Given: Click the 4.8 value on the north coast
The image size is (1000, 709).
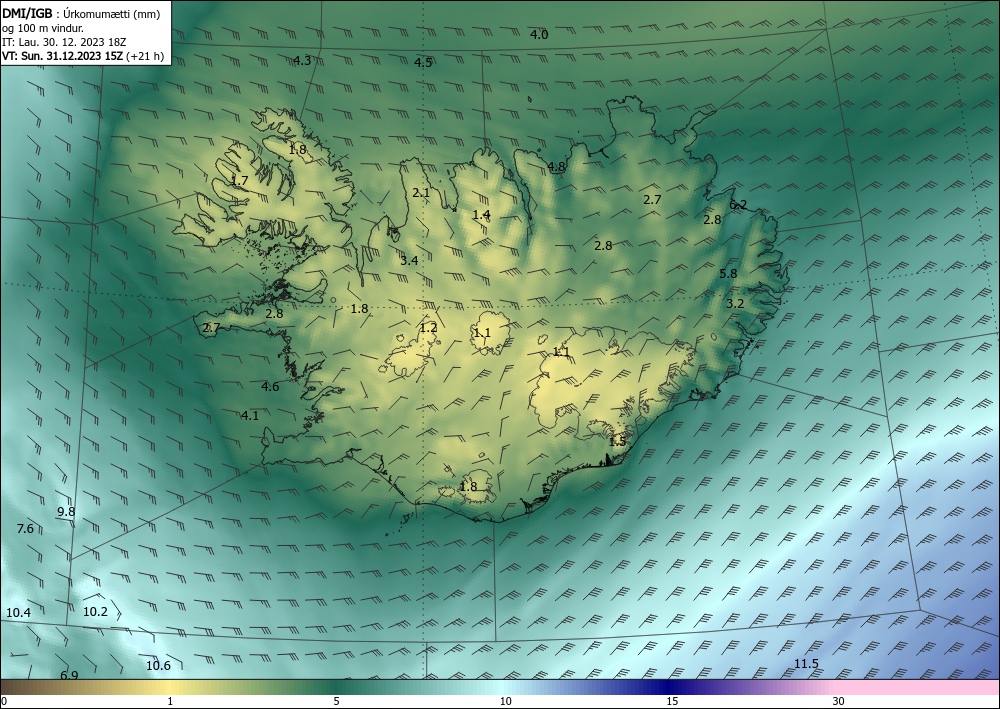Looking at the screenshot, I should [556, 167].
